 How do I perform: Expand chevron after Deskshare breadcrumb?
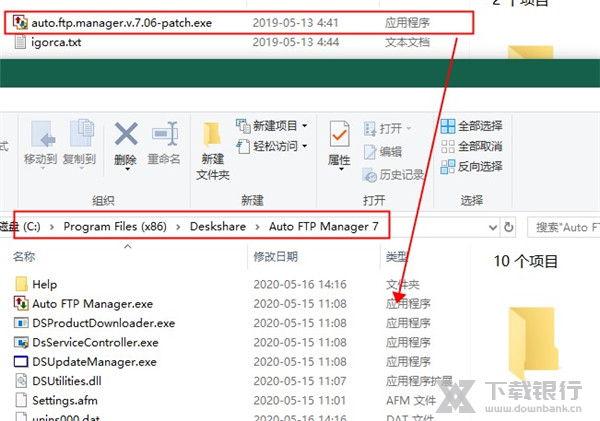point(258,227)
